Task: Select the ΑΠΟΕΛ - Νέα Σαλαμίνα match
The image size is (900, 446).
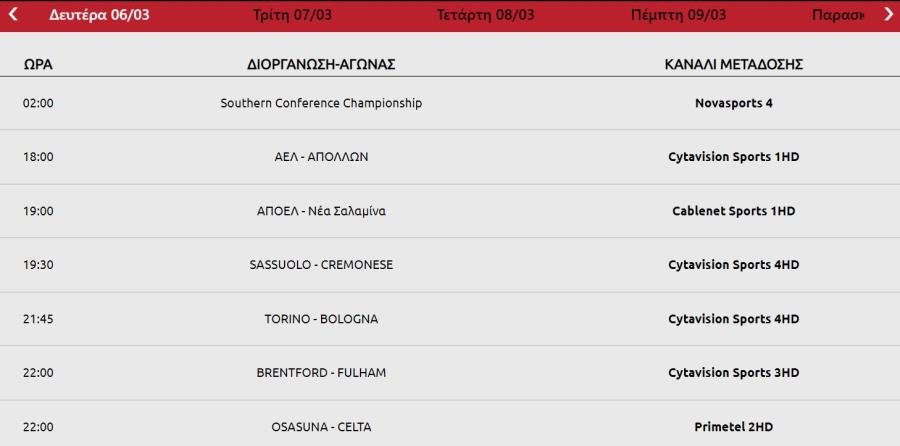Action: point(321,211)
